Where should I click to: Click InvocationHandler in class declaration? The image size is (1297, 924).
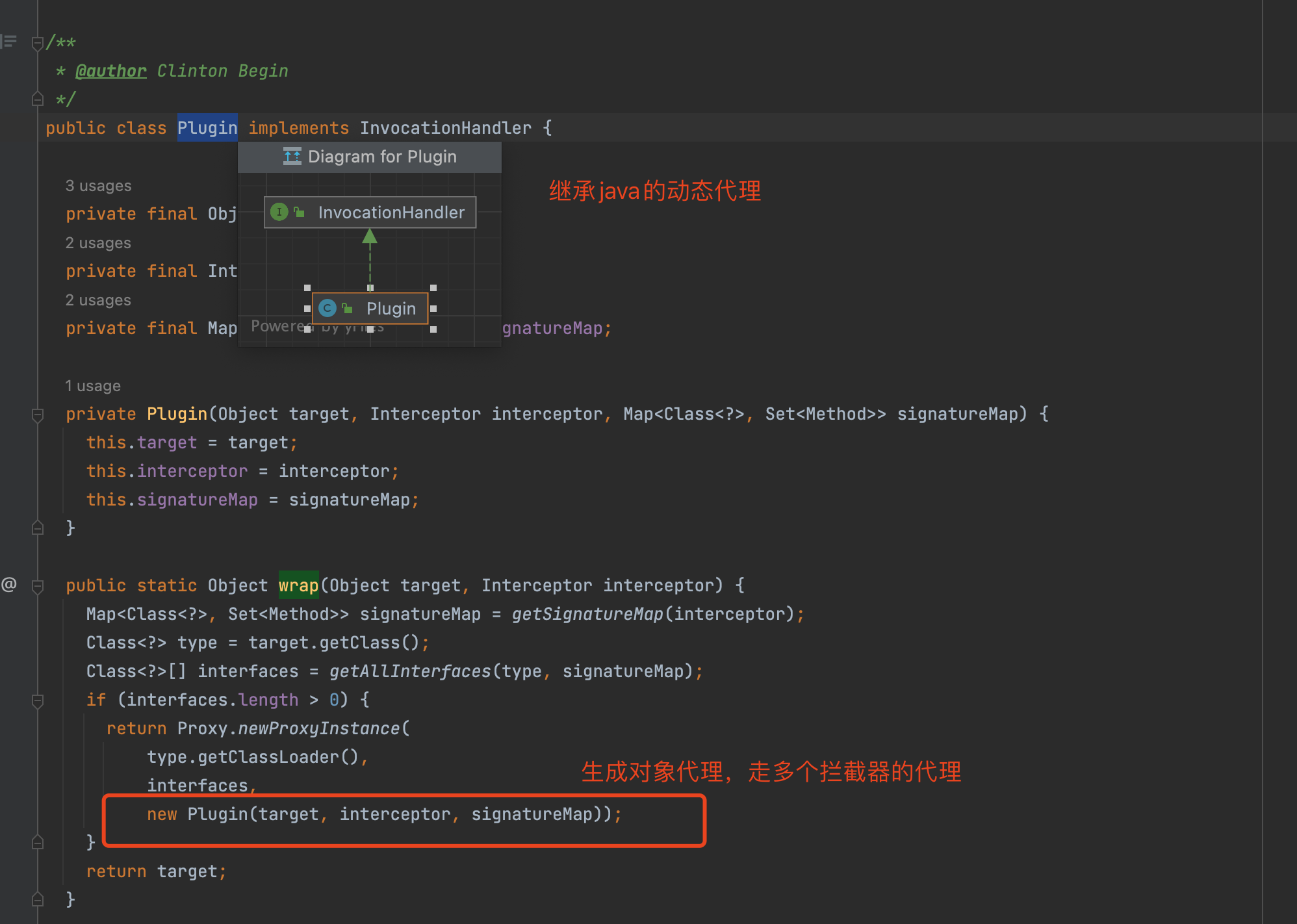(x=446, y=128)
